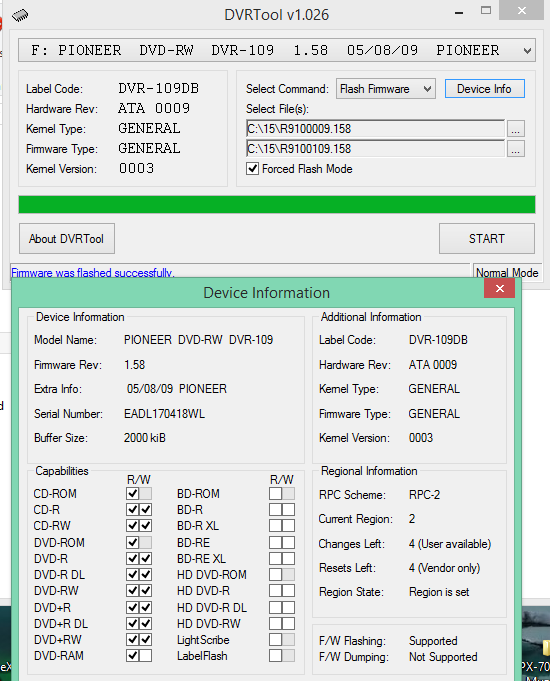Expand the Select Command combo box
This screenshot has height=681, width=550.
click(385, 89)
